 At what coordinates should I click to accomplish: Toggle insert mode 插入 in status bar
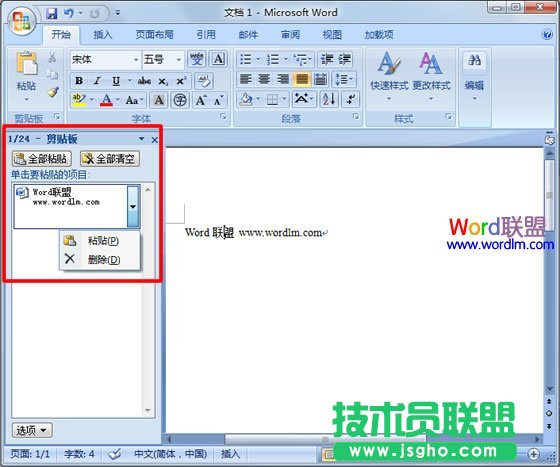(x=230, y=454)
